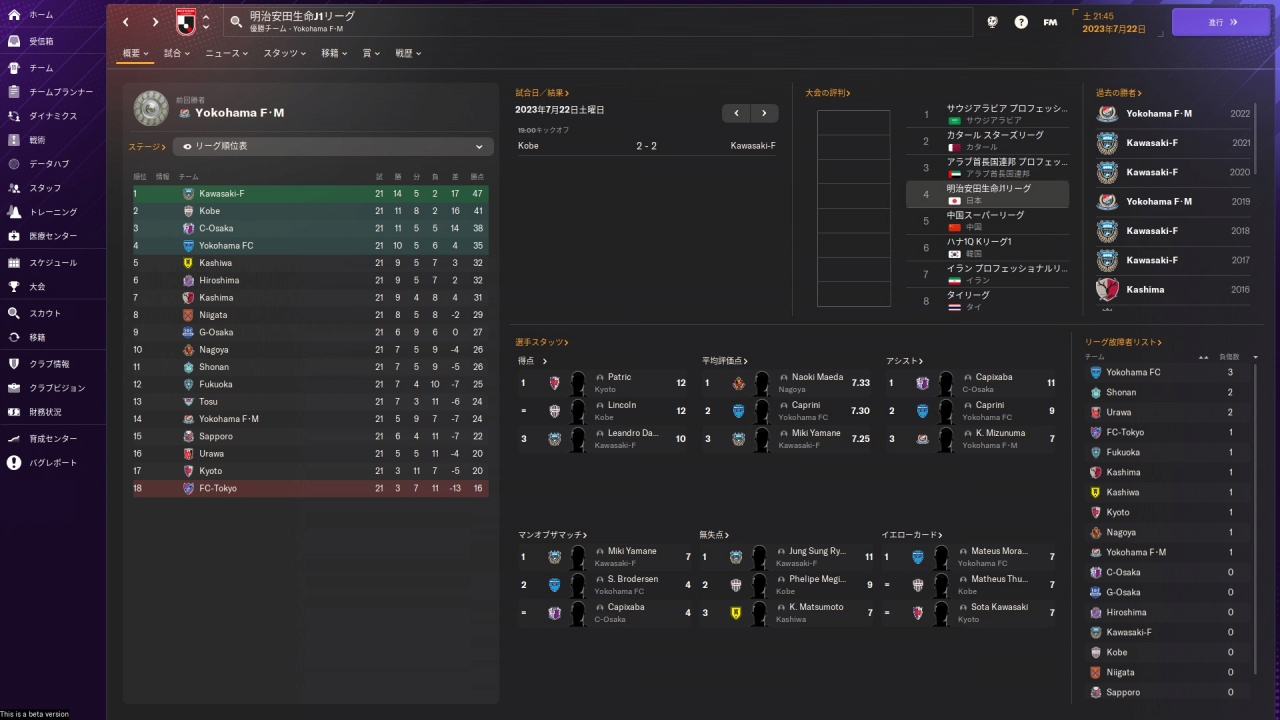The image size is (1280, 720).
Task: Click S. Brodersen in man of match list
Action: 633,580
